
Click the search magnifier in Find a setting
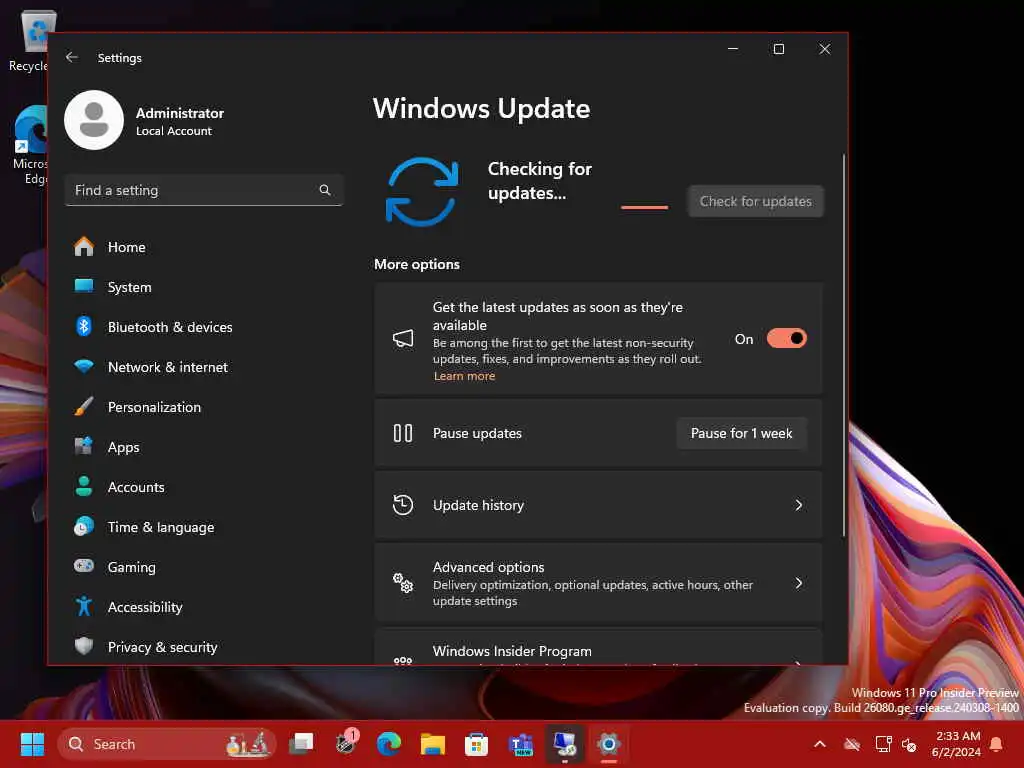(325, 190)
